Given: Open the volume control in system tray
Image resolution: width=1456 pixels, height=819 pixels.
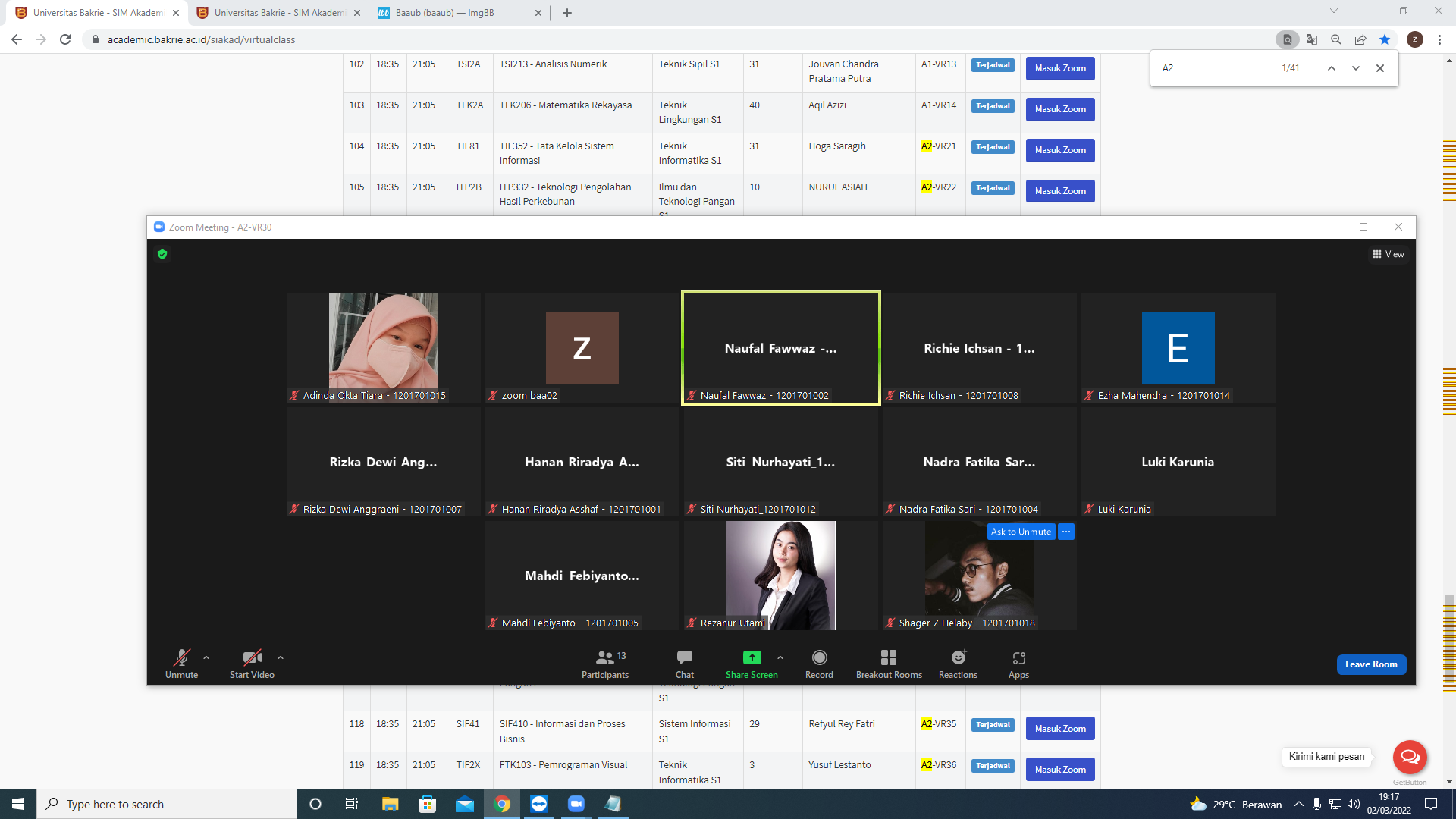Looking at the screenshot, I should [x=1354, y=804].
